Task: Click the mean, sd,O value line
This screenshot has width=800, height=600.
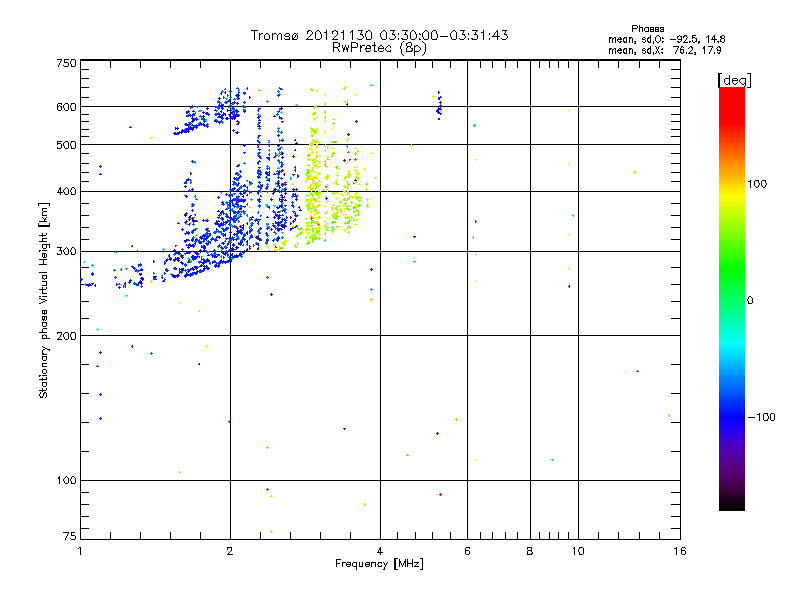Action: click(666, 39)
